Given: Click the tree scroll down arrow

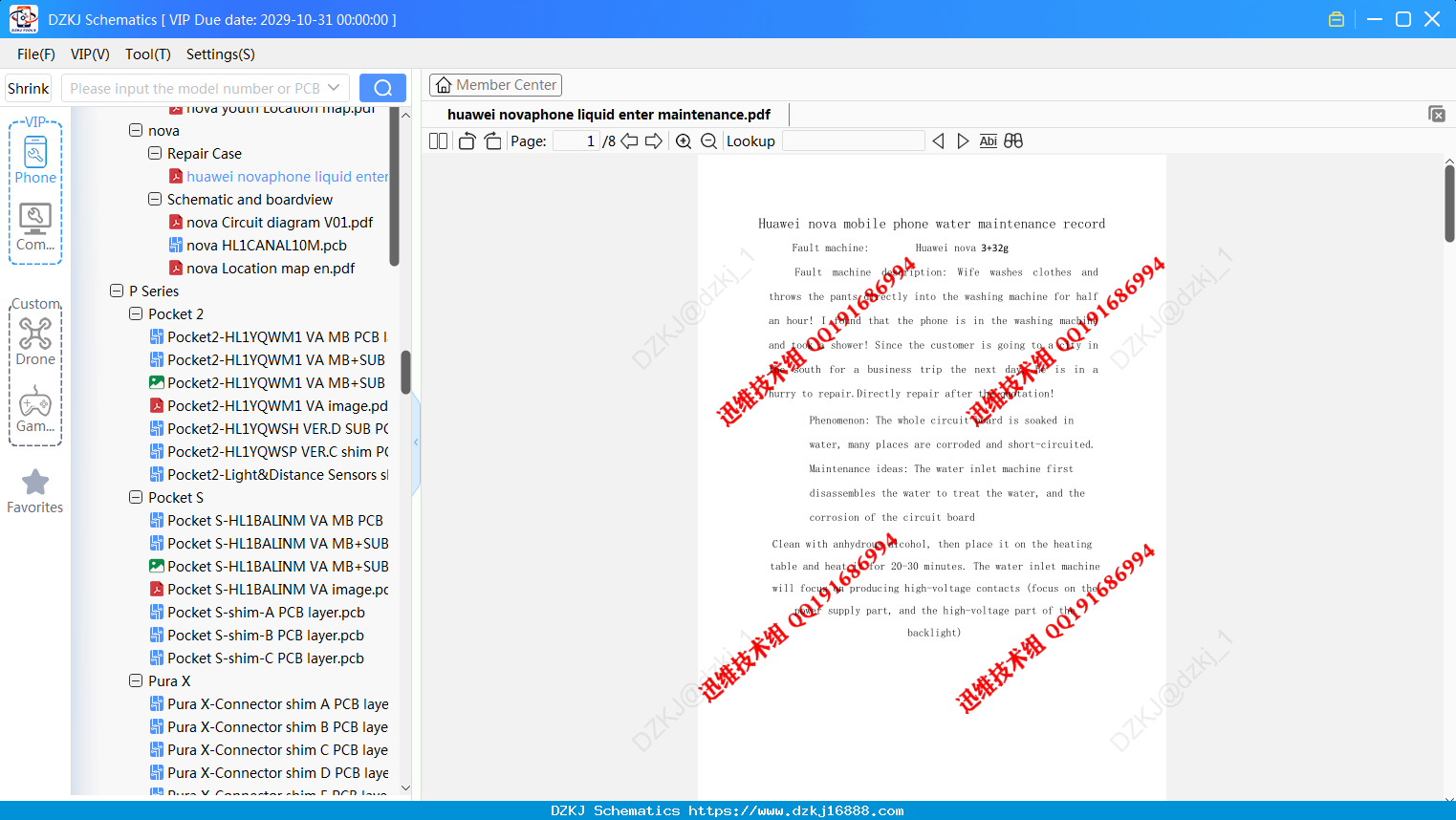Looking at the screenshot, I should (405, 788).
